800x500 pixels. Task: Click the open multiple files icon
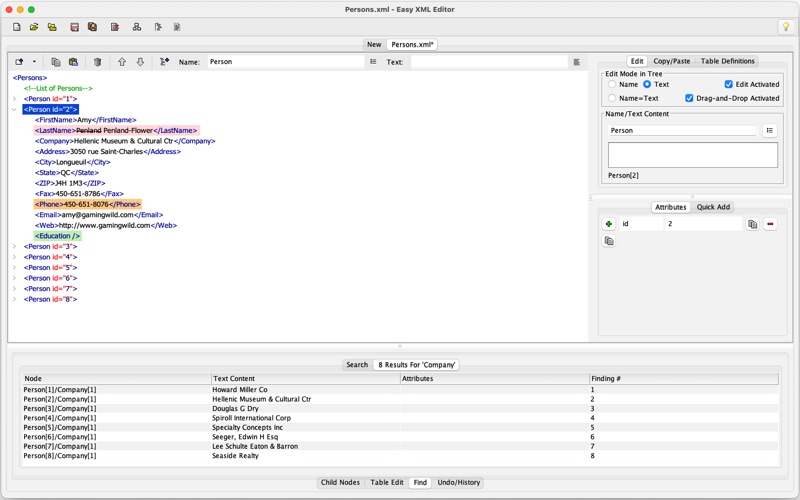[52, 27]
